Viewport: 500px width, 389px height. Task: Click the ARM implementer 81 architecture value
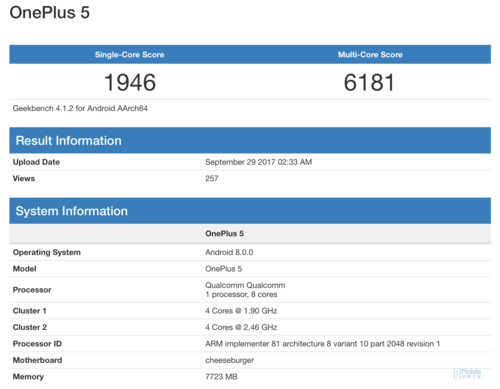pyautogui.click(x=322, y=344)
